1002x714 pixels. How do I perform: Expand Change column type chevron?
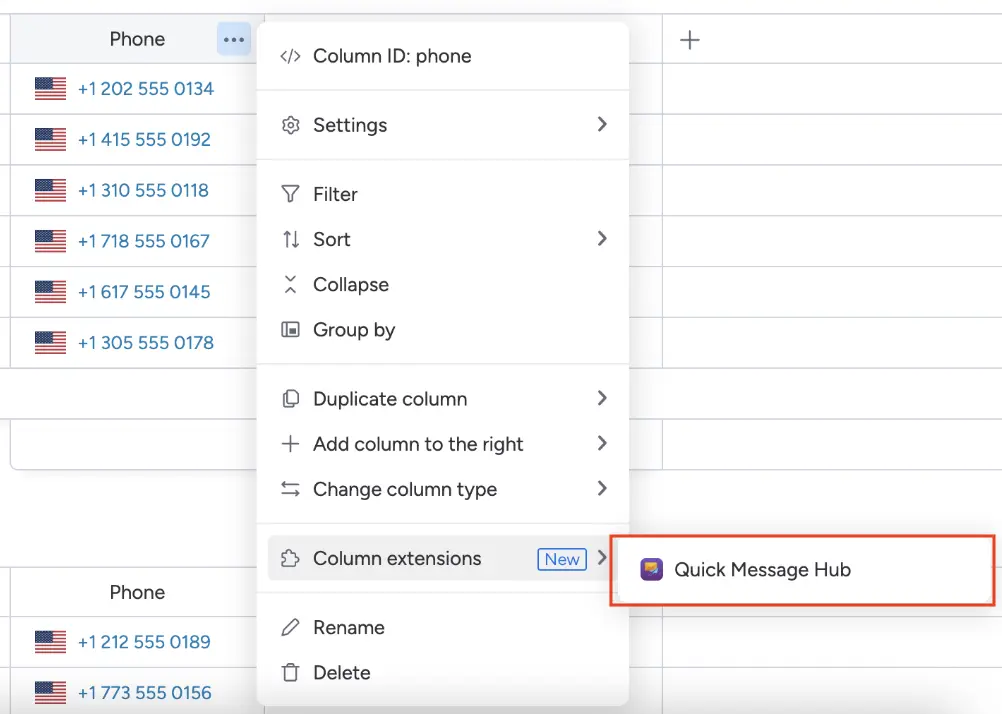[602, 489]
